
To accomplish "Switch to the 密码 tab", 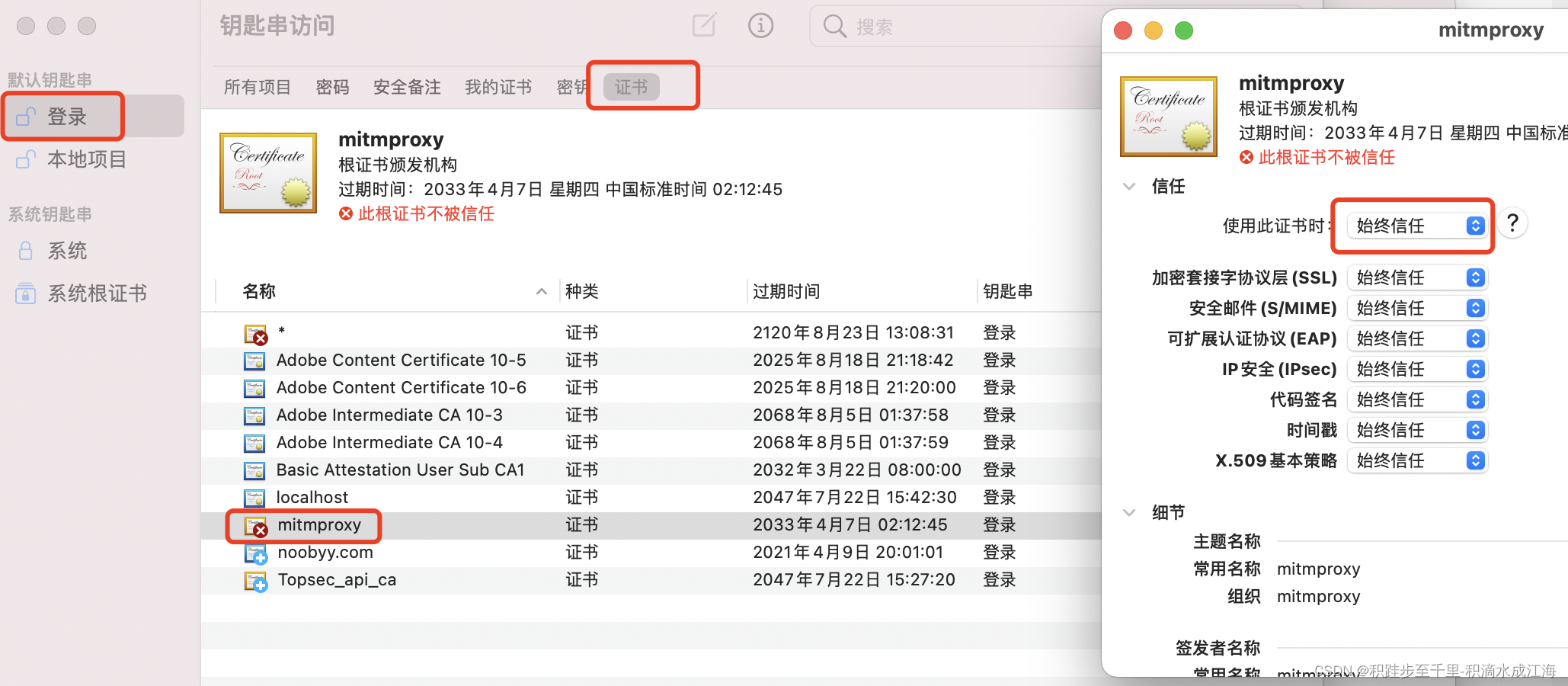I will tap(332, 87).
